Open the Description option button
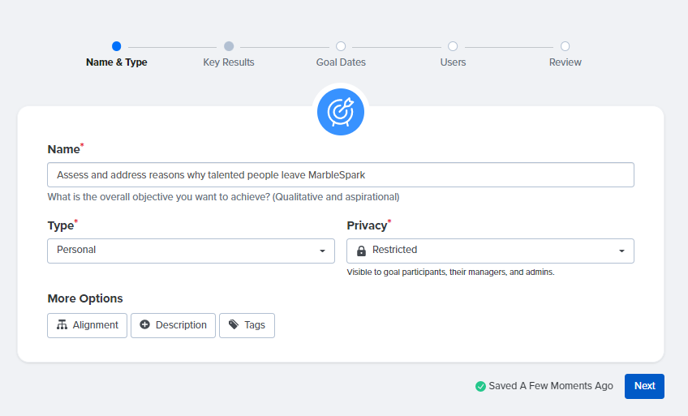The height and width of the screenshot is (416, 688). tap(173, 325)
